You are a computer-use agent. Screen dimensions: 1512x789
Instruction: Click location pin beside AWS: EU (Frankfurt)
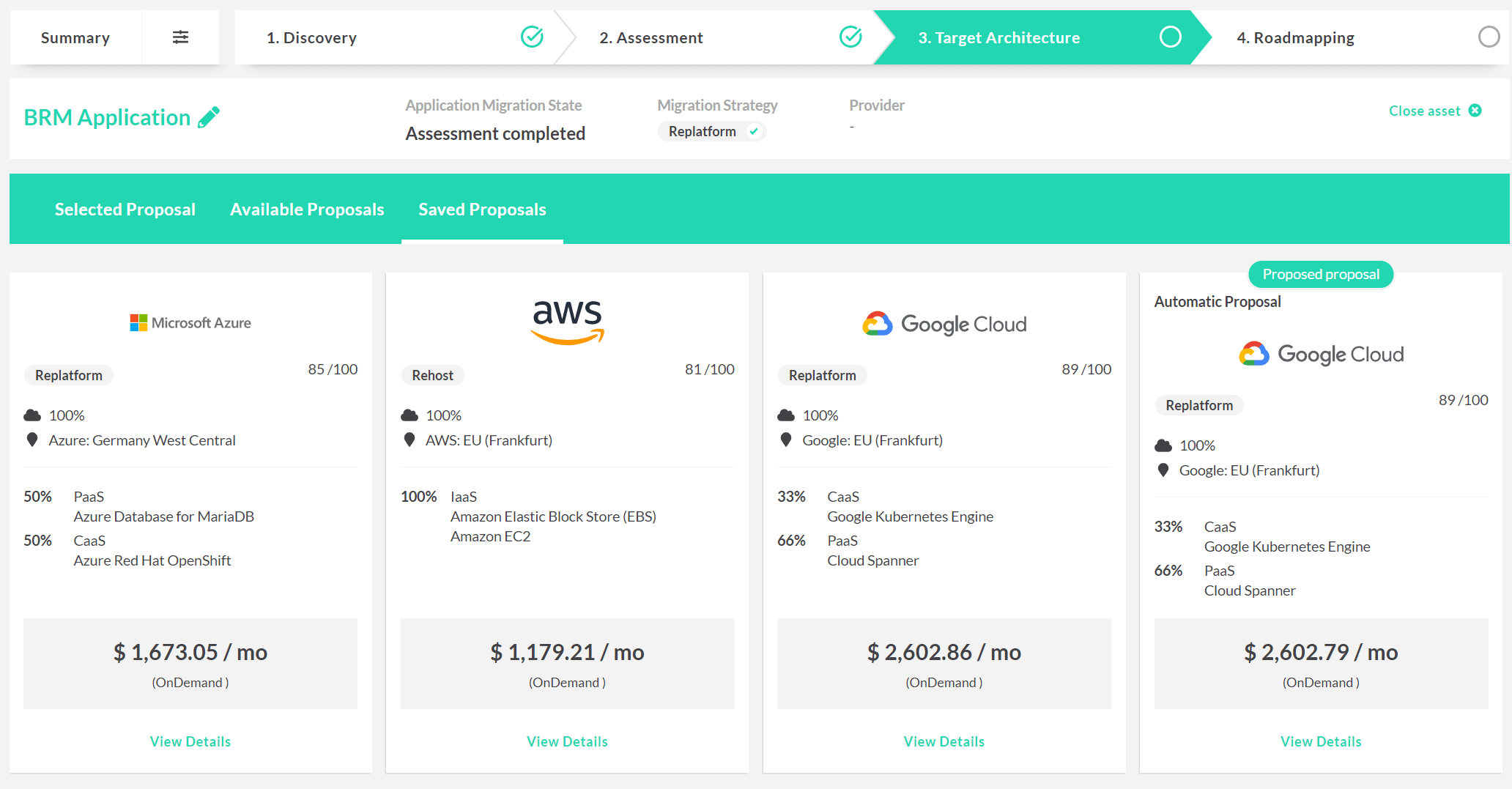409,440
